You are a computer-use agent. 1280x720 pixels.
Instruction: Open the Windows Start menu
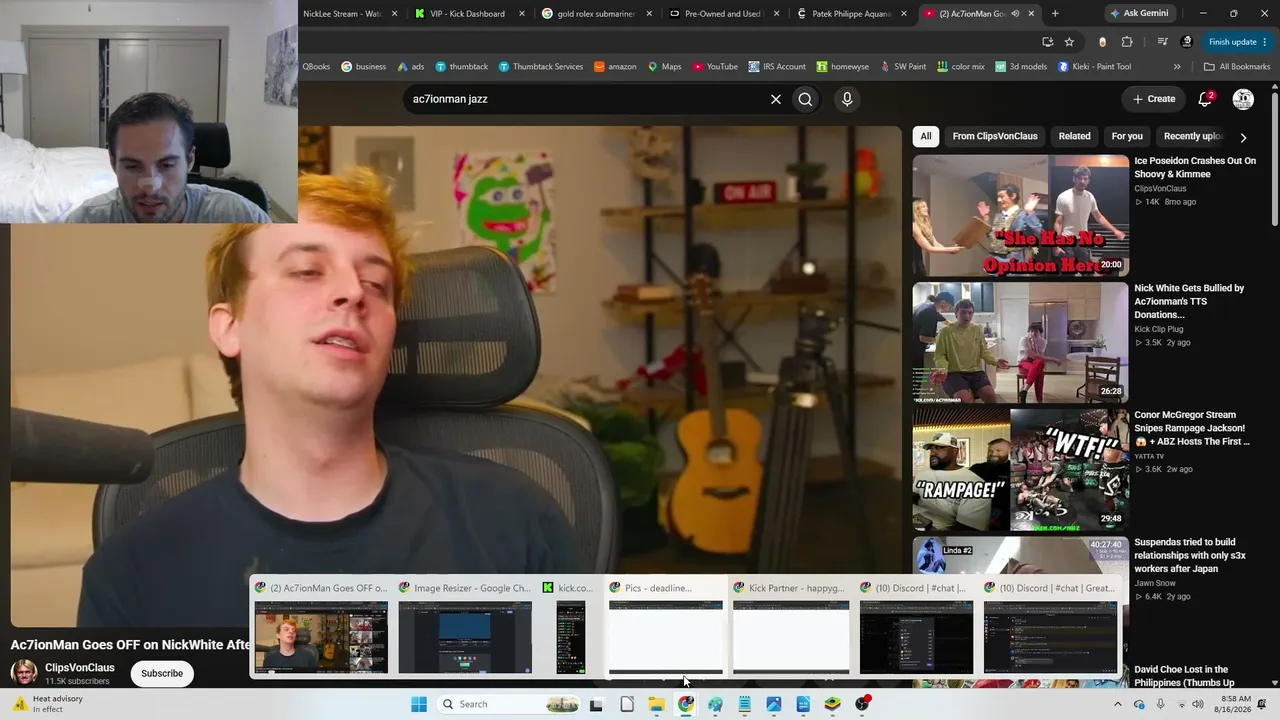(419, 704)
